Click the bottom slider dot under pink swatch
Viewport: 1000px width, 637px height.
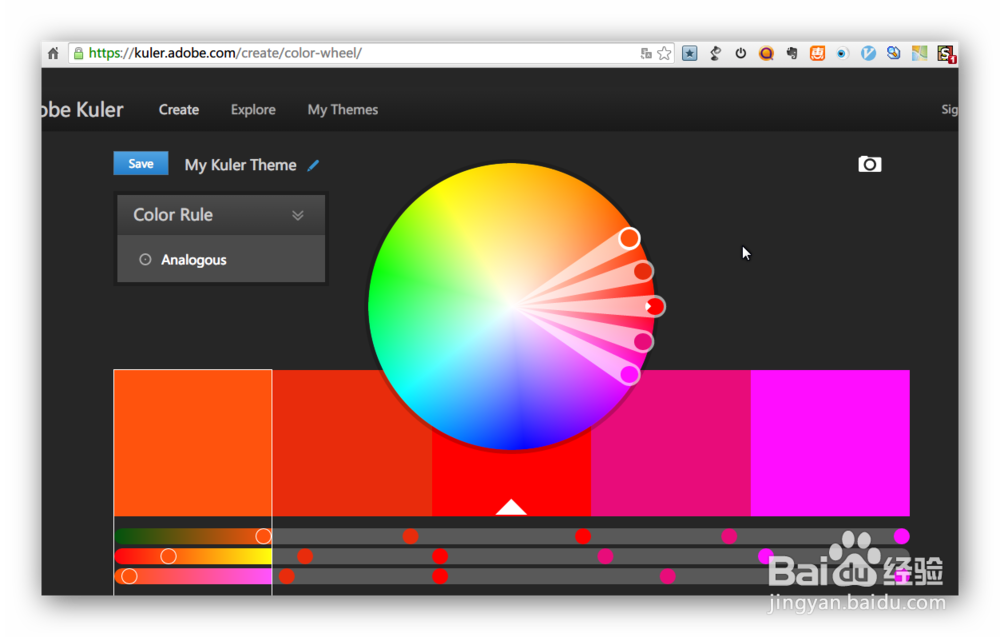(668, 576)
